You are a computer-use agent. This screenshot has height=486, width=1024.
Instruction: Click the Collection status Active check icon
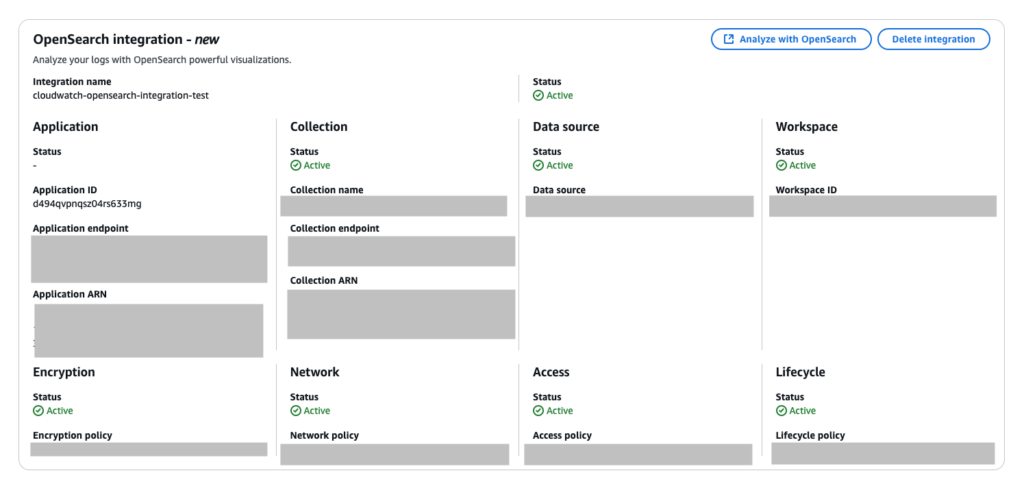pyautogui.click(x=296, y=166)
